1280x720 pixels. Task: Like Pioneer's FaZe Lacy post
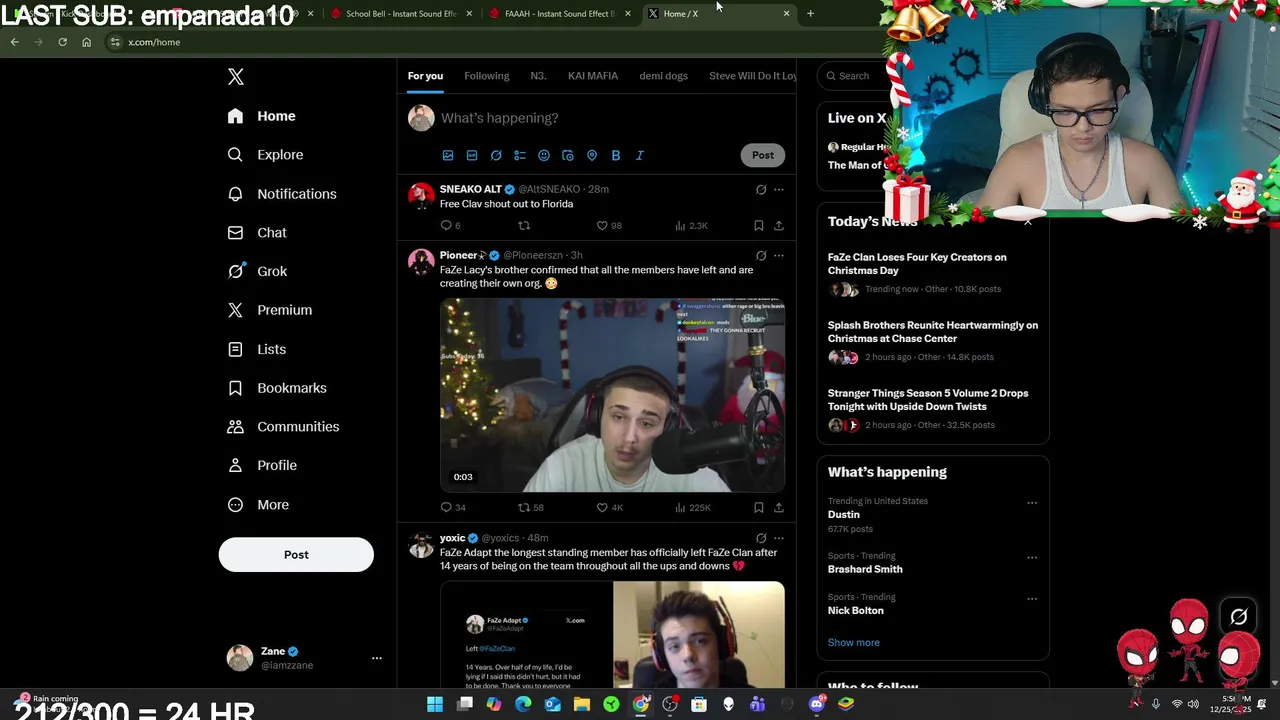(609, 508)
